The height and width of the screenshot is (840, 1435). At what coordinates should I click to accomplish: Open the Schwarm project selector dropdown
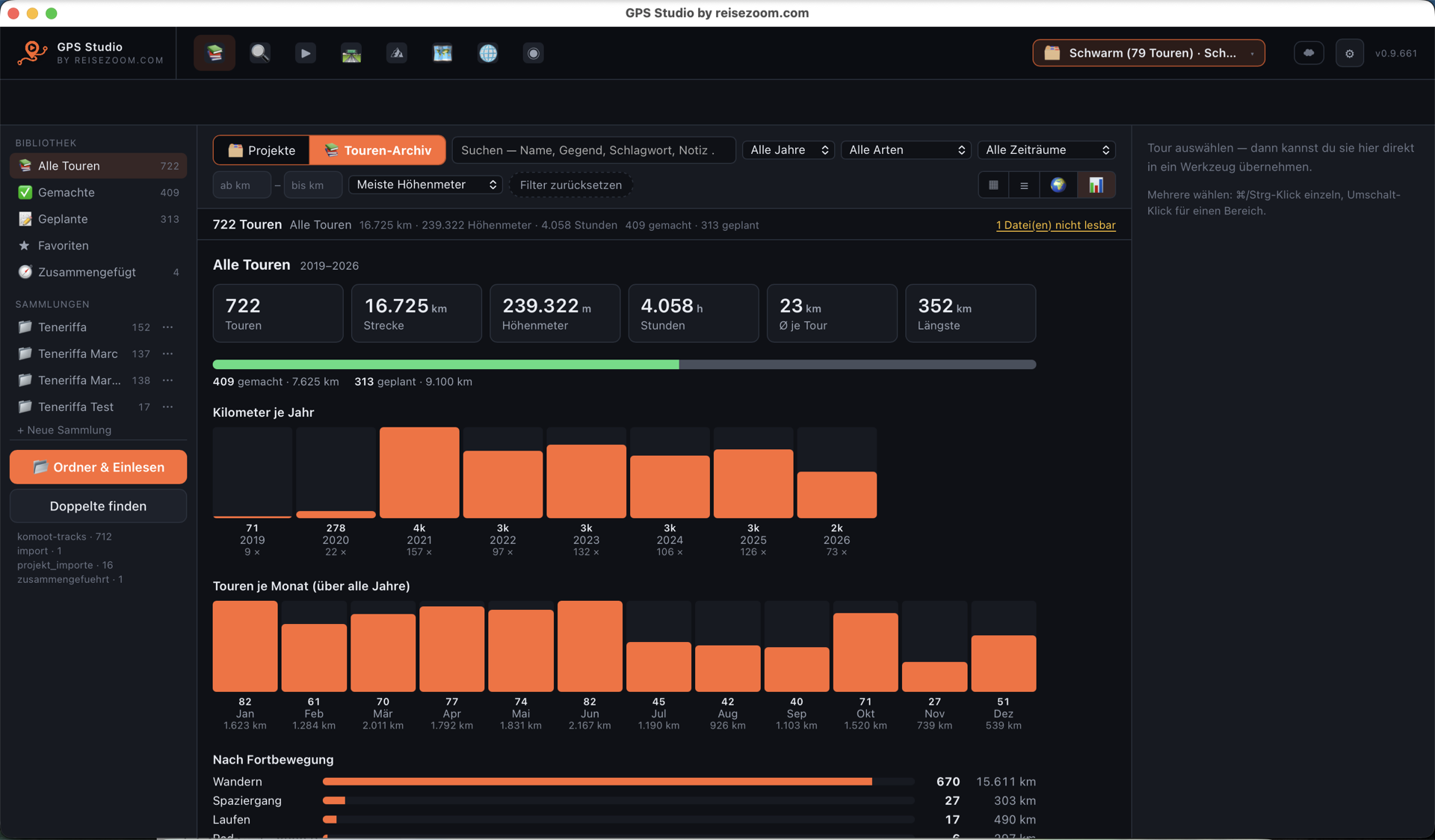1149,53
